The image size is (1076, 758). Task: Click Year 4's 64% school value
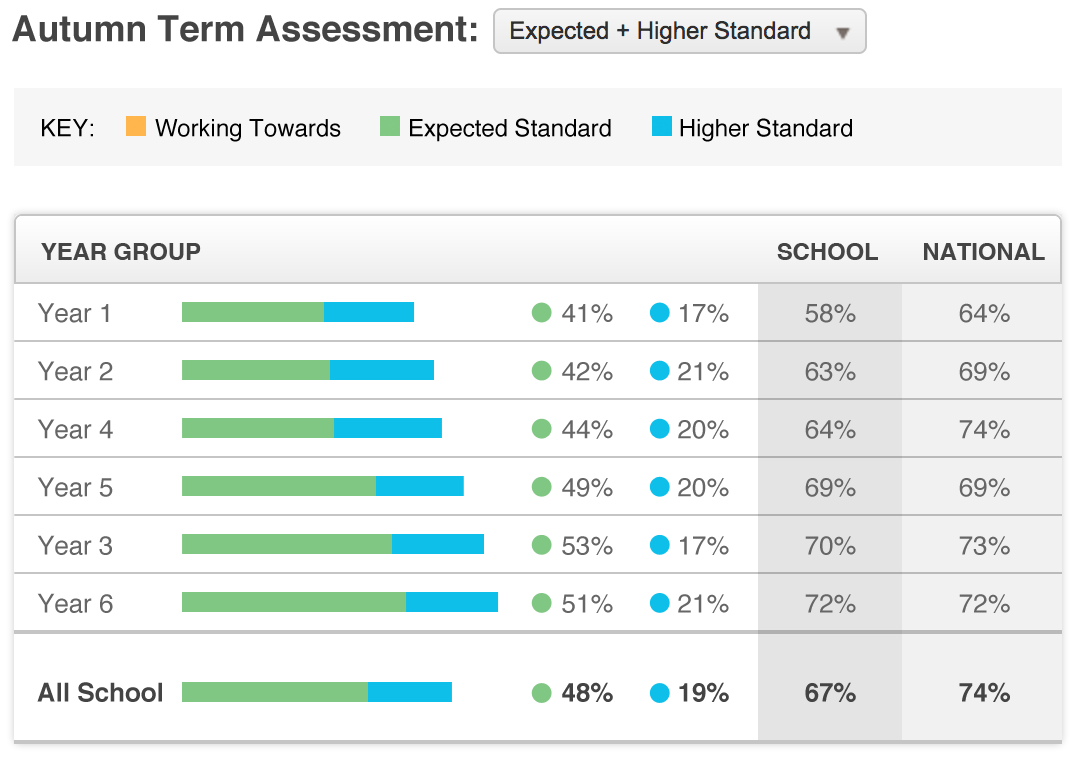click(x=830, y=429)
